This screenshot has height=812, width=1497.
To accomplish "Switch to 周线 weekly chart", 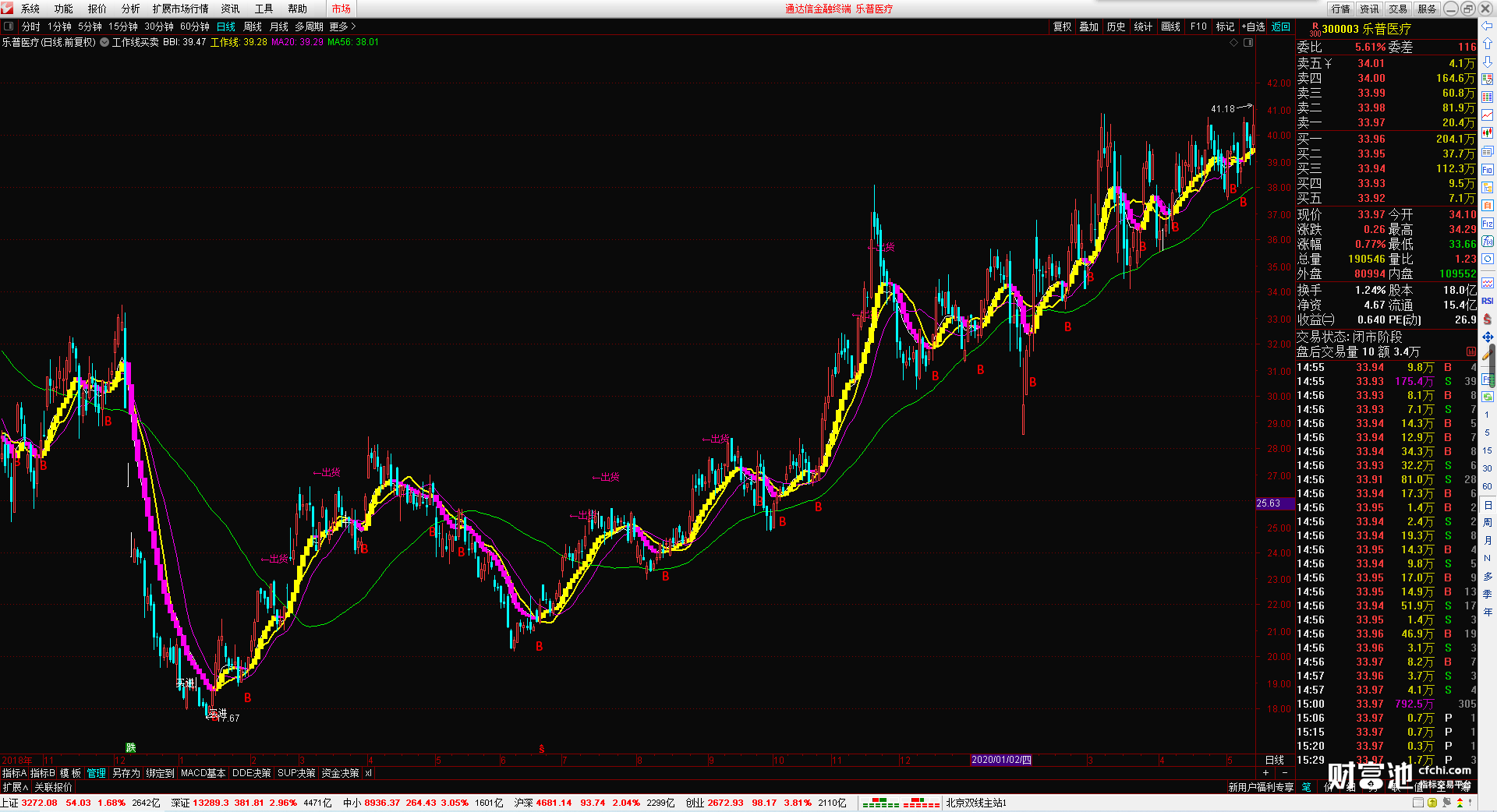I will point(253,26).
